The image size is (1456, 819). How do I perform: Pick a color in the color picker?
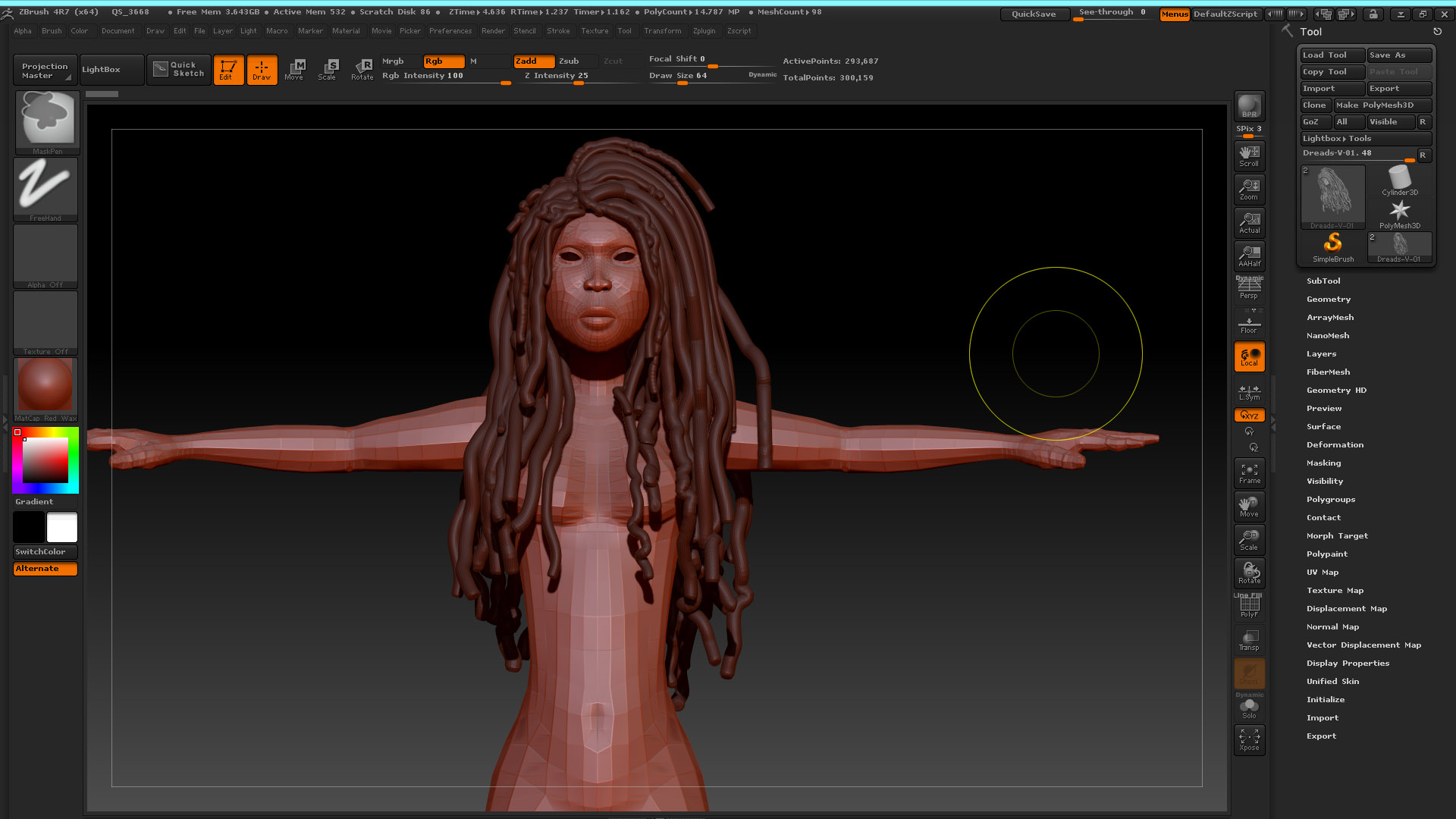click(x=45, y=460)
